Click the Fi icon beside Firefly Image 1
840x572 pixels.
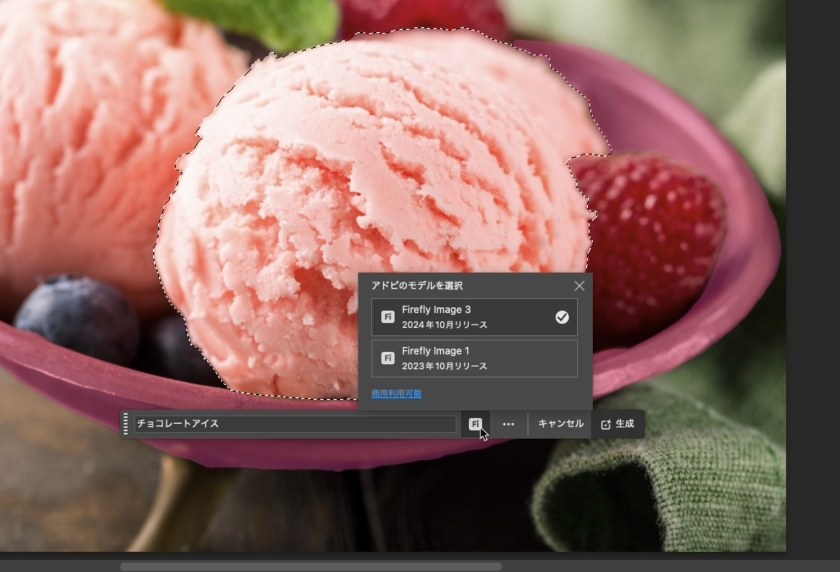coord(388,358)
